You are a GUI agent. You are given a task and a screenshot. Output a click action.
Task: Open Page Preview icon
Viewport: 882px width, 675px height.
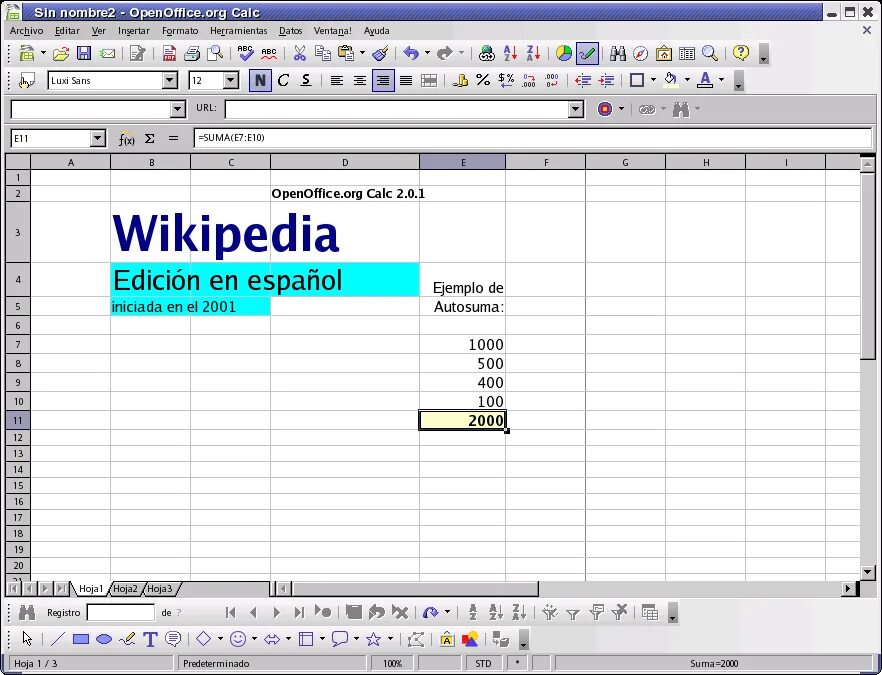point(215,53)
